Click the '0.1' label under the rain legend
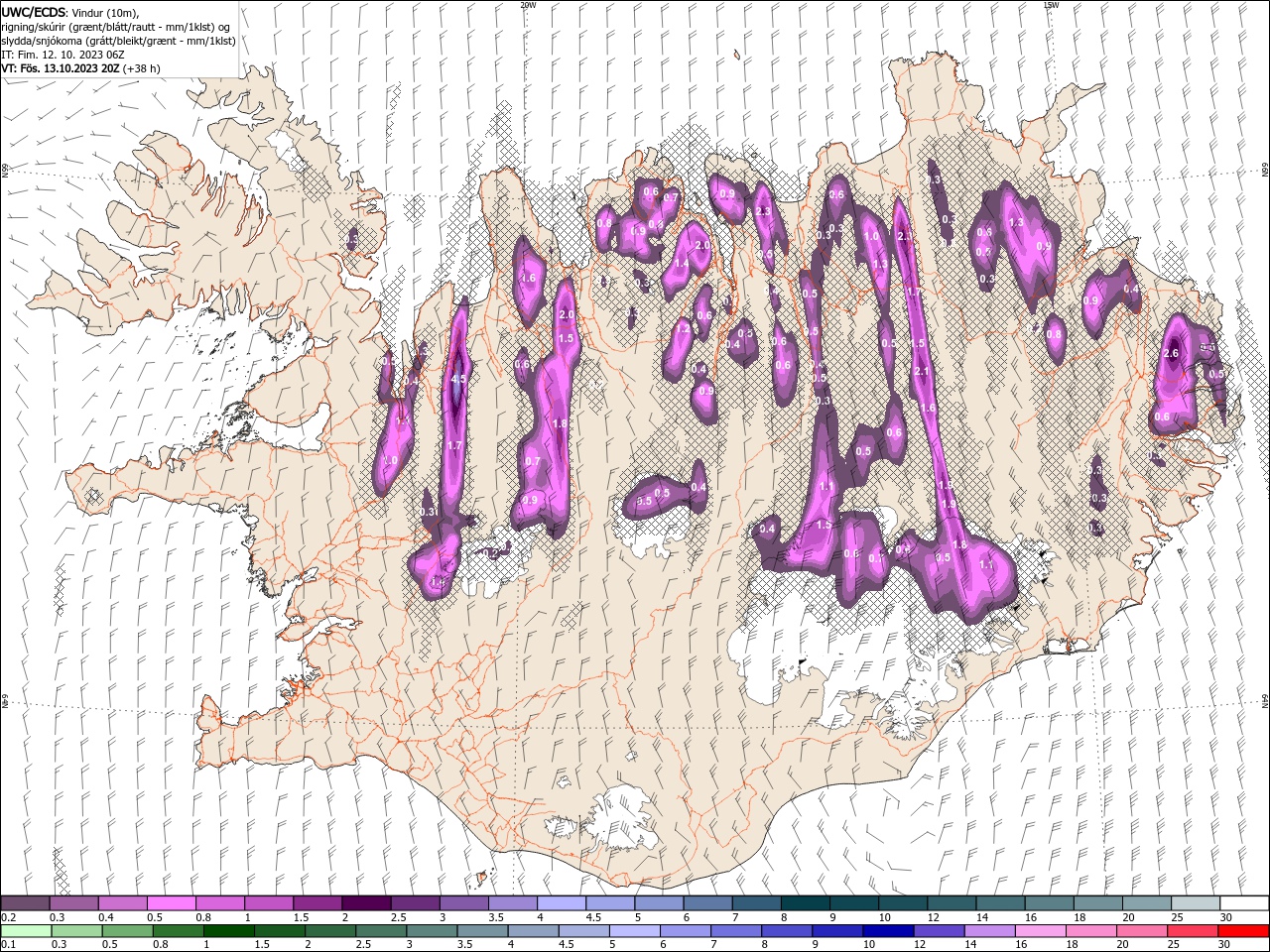 (x=8, y=944)
